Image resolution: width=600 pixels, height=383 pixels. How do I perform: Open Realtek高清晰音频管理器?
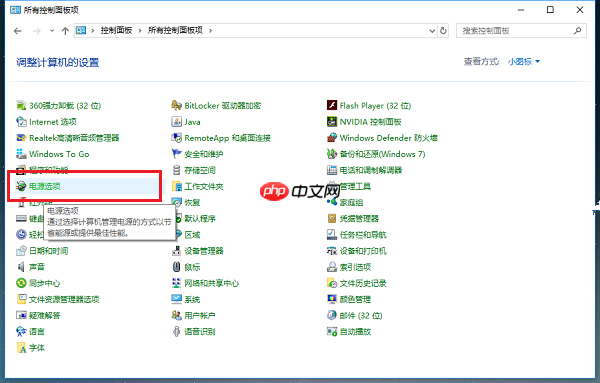[68, 138]
